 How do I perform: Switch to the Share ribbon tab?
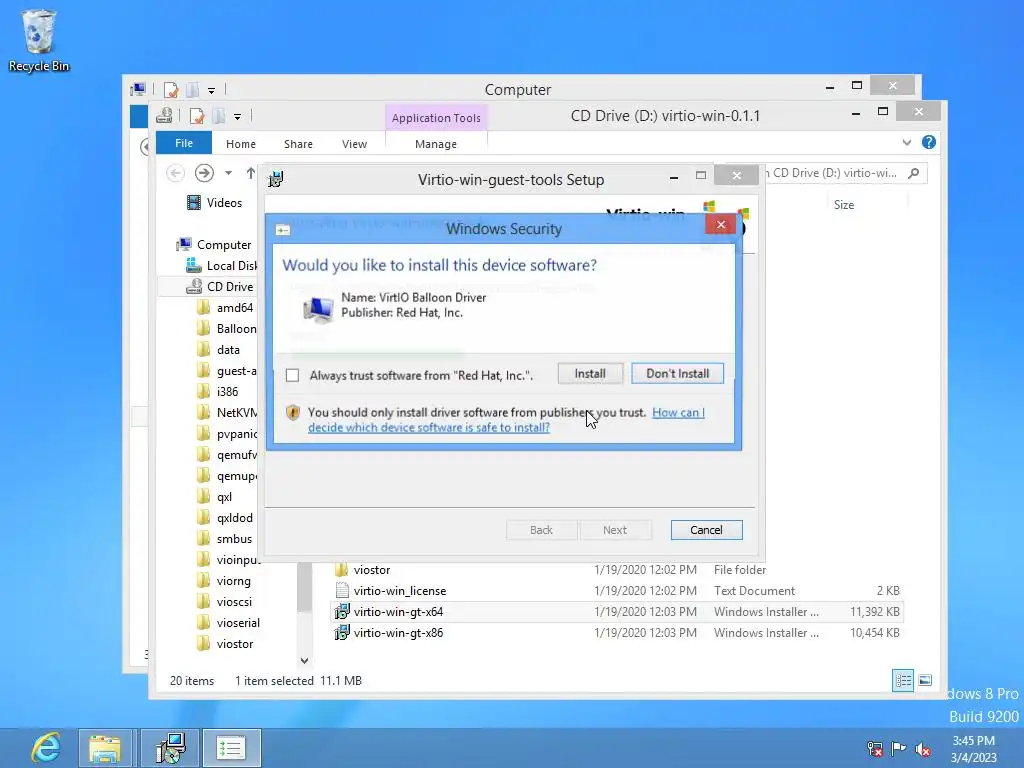[298, 144]
